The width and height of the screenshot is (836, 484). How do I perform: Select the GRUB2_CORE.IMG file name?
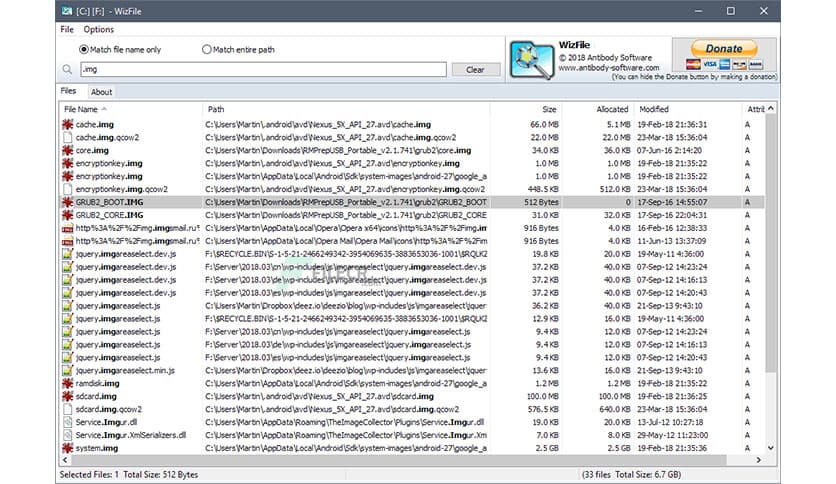point(109,215)
